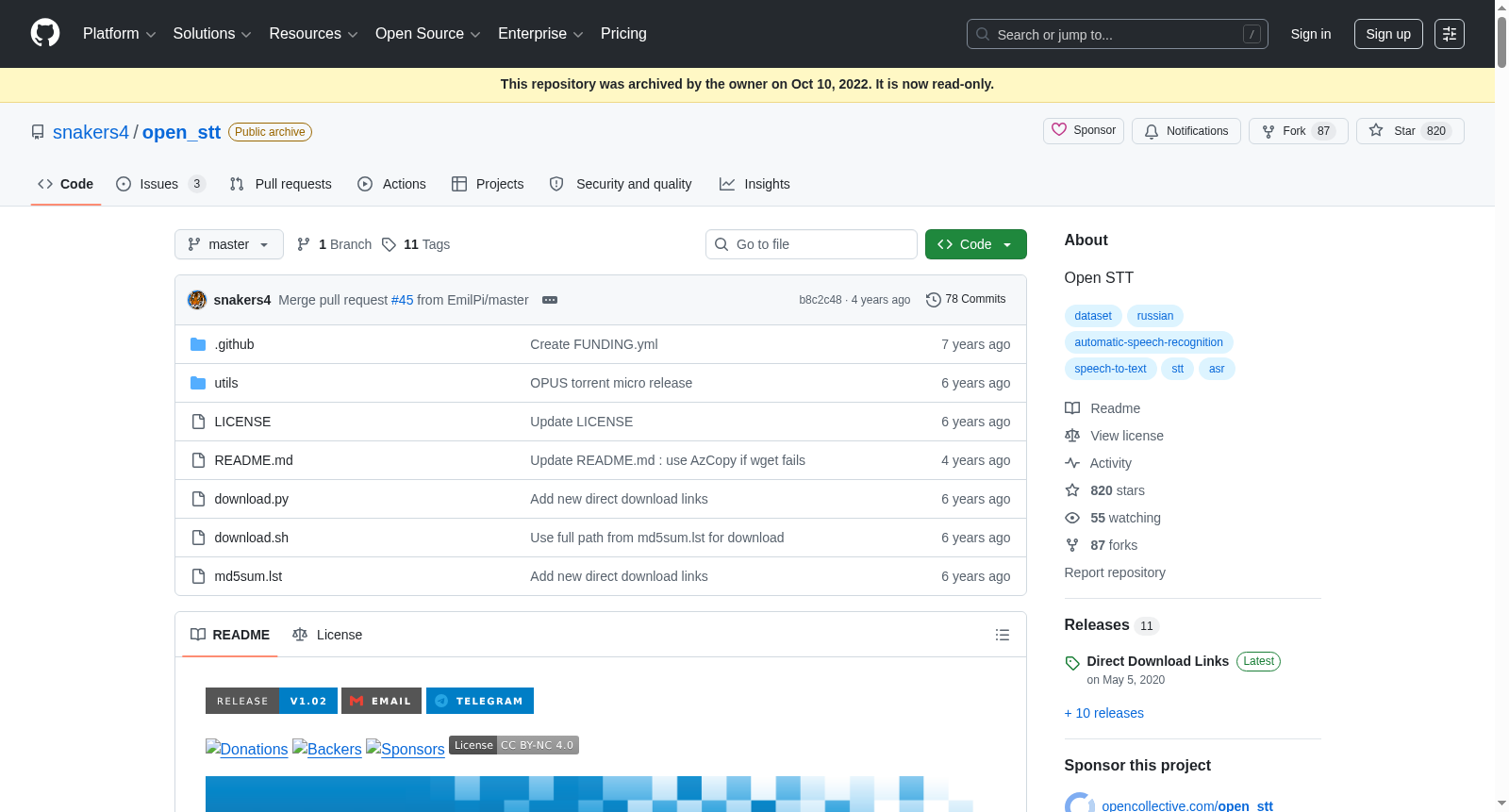Open README outline list icon
This screenshot has height=812, width=1509.
[x=1003, y=635]
